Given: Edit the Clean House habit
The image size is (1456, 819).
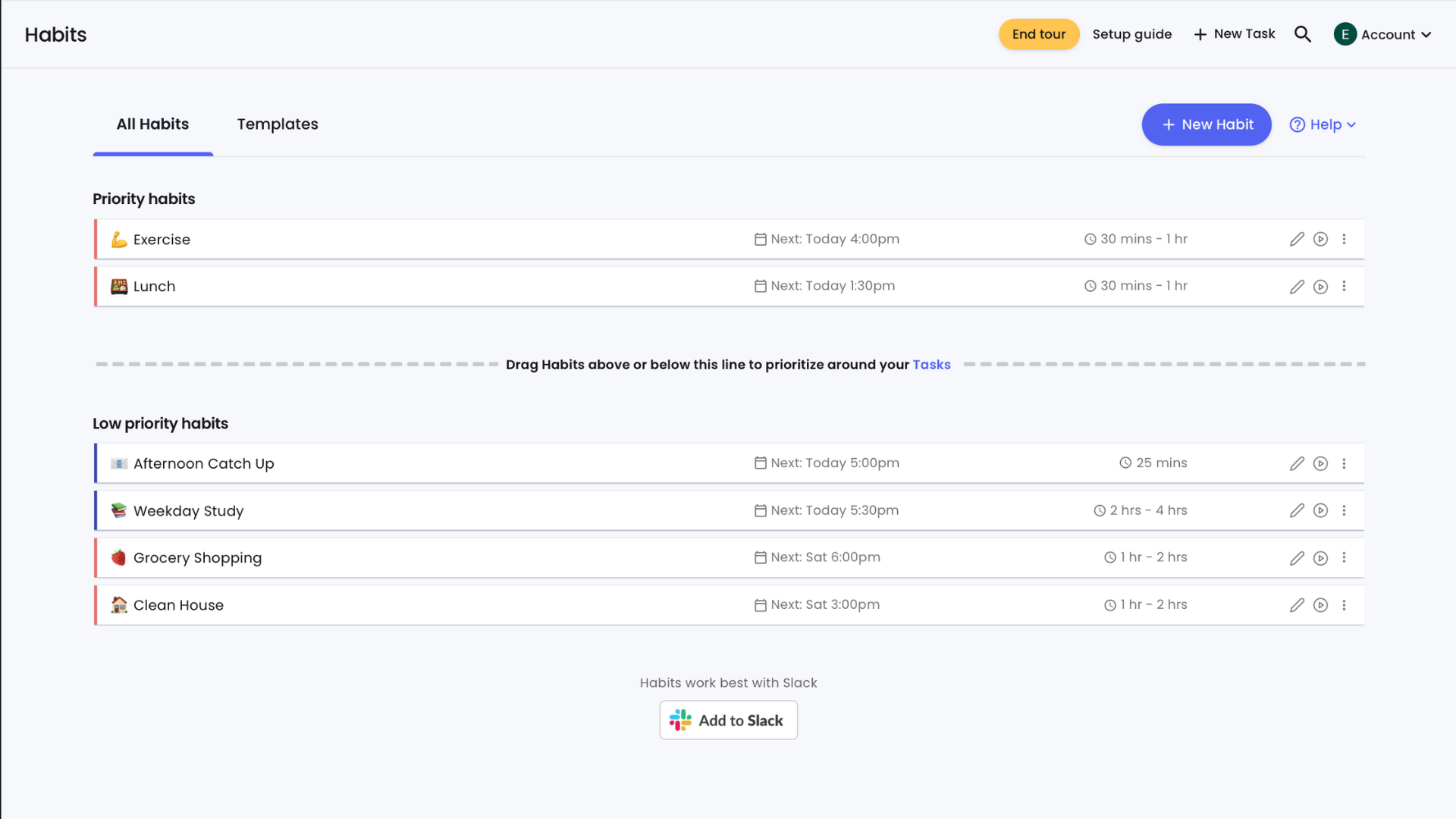Looking at the screenshot, I should point(1297,605).
